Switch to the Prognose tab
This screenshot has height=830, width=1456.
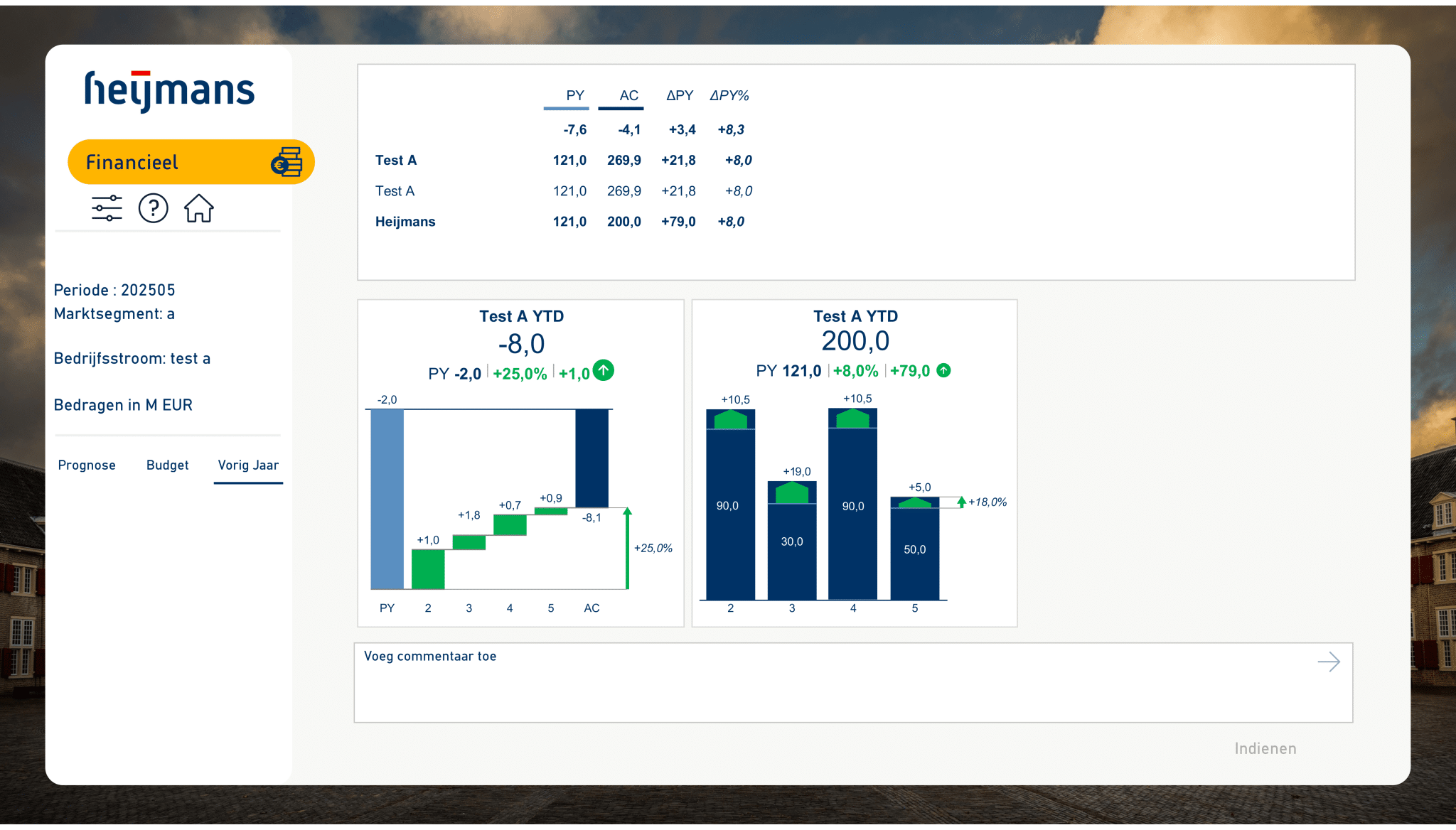[x=87, y=465]
